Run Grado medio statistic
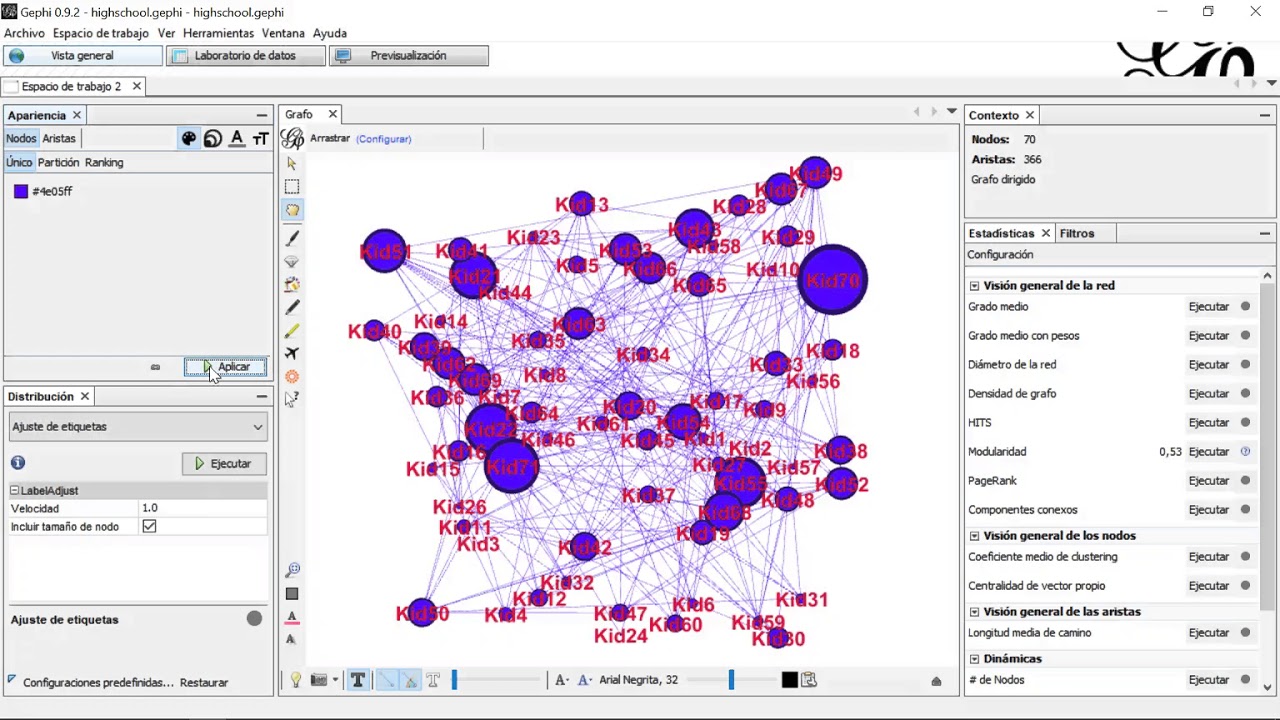This screenshot has width=1280, height=720. coord(1208,307)
